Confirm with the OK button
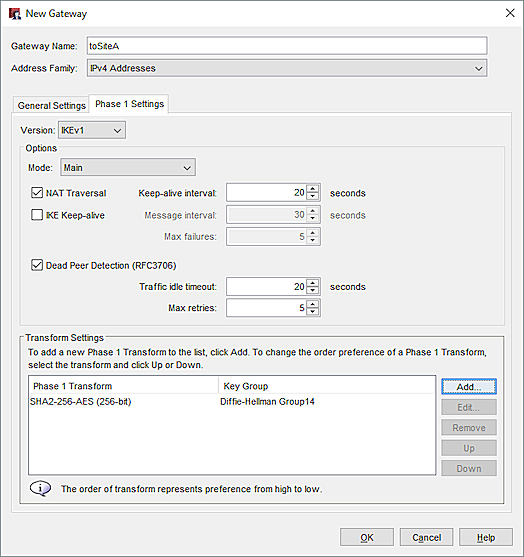The height and width of the screenshot is (557, 524). click(x=367, y=537)
